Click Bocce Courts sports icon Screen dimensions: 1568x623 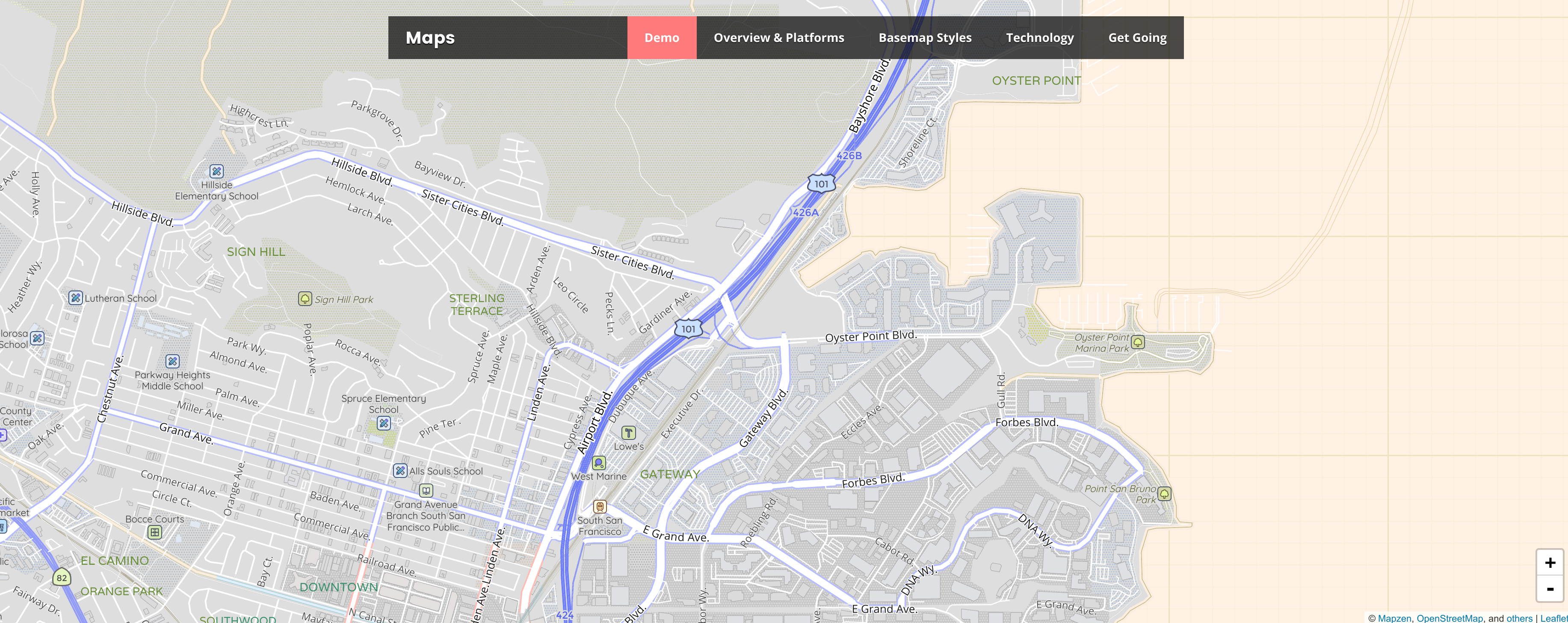point(154,532)
